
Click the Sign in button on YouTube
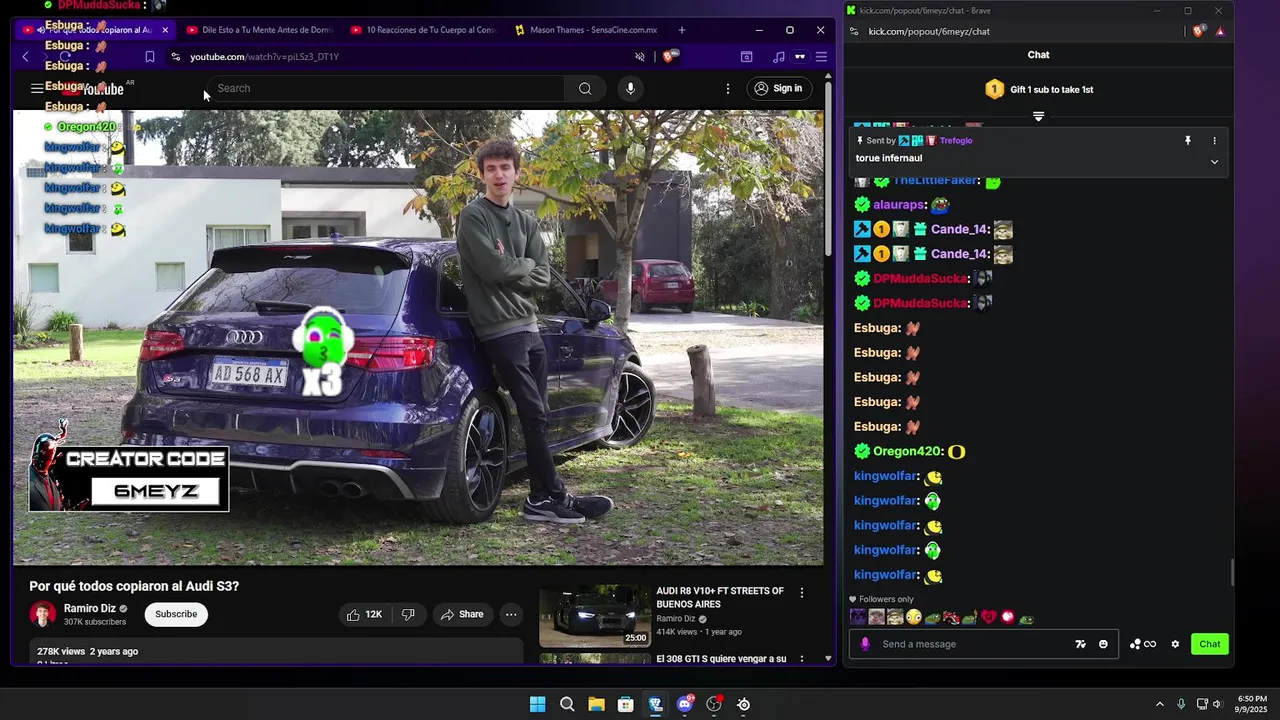point(778,88)
